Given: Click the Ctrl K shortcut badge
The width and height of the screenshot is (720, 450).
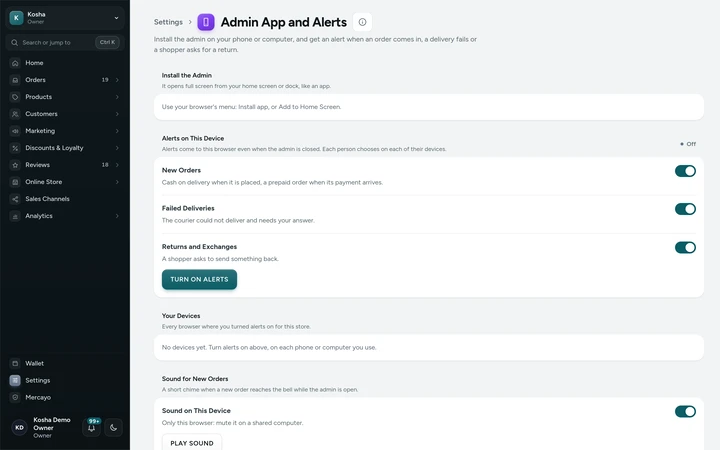Looking at the screenshot, I should pos(107,42).
